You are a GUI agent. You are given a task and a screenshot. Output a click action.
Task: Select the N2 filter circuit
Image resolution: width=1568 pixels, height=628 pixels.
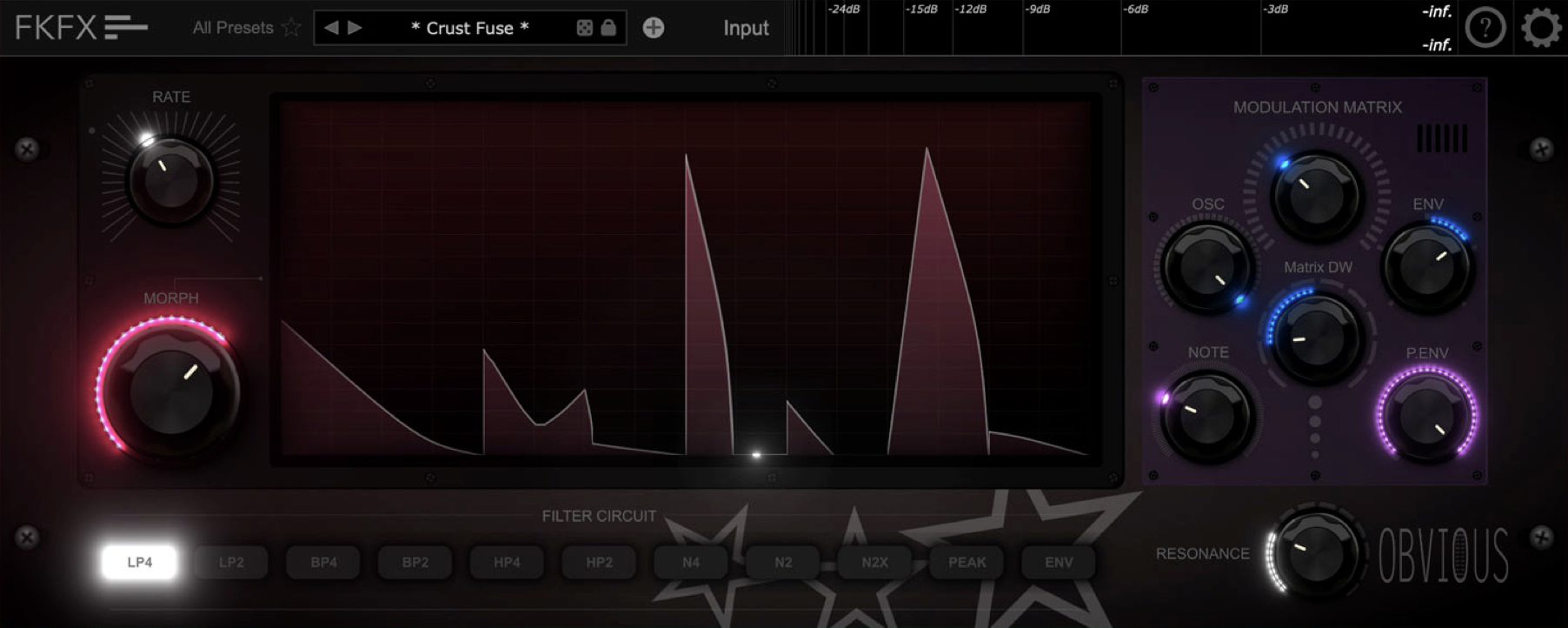coord(783,562)
